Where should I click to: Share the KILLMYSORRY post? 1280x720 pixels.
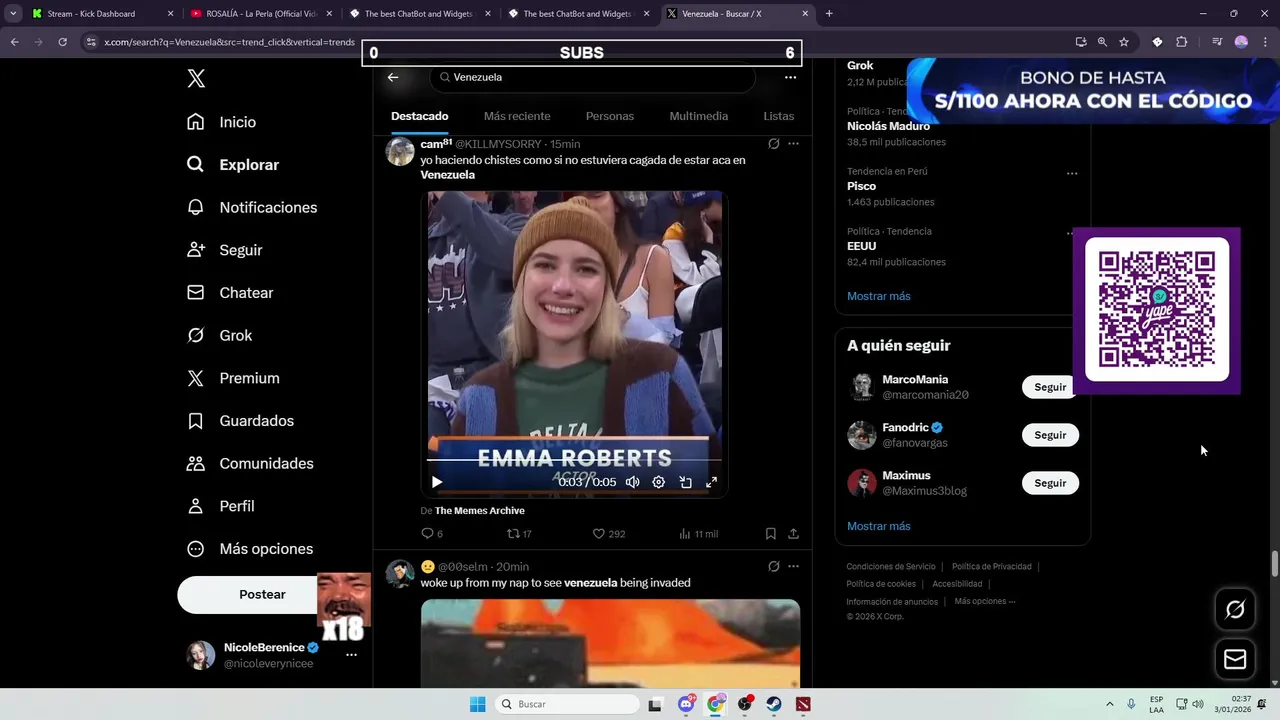tap(793, 534)
